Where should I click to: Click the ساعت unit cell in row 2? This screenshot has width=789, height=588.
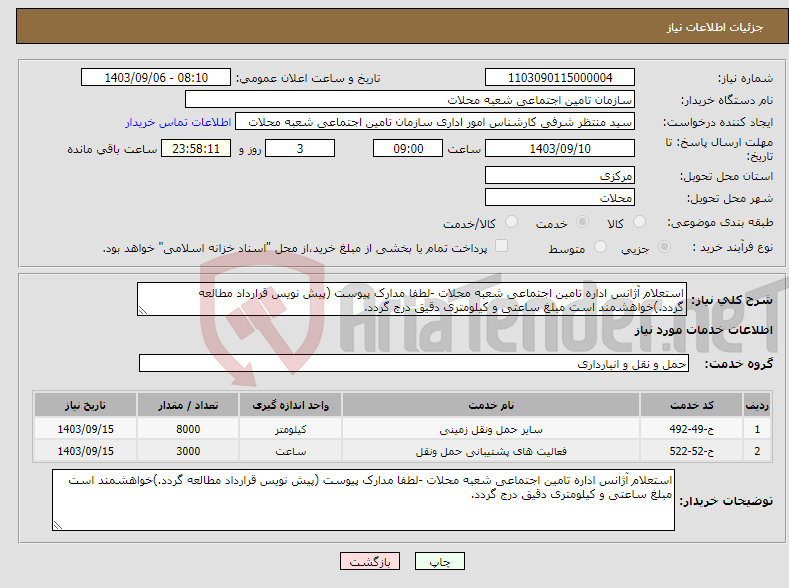click(290, 451)
